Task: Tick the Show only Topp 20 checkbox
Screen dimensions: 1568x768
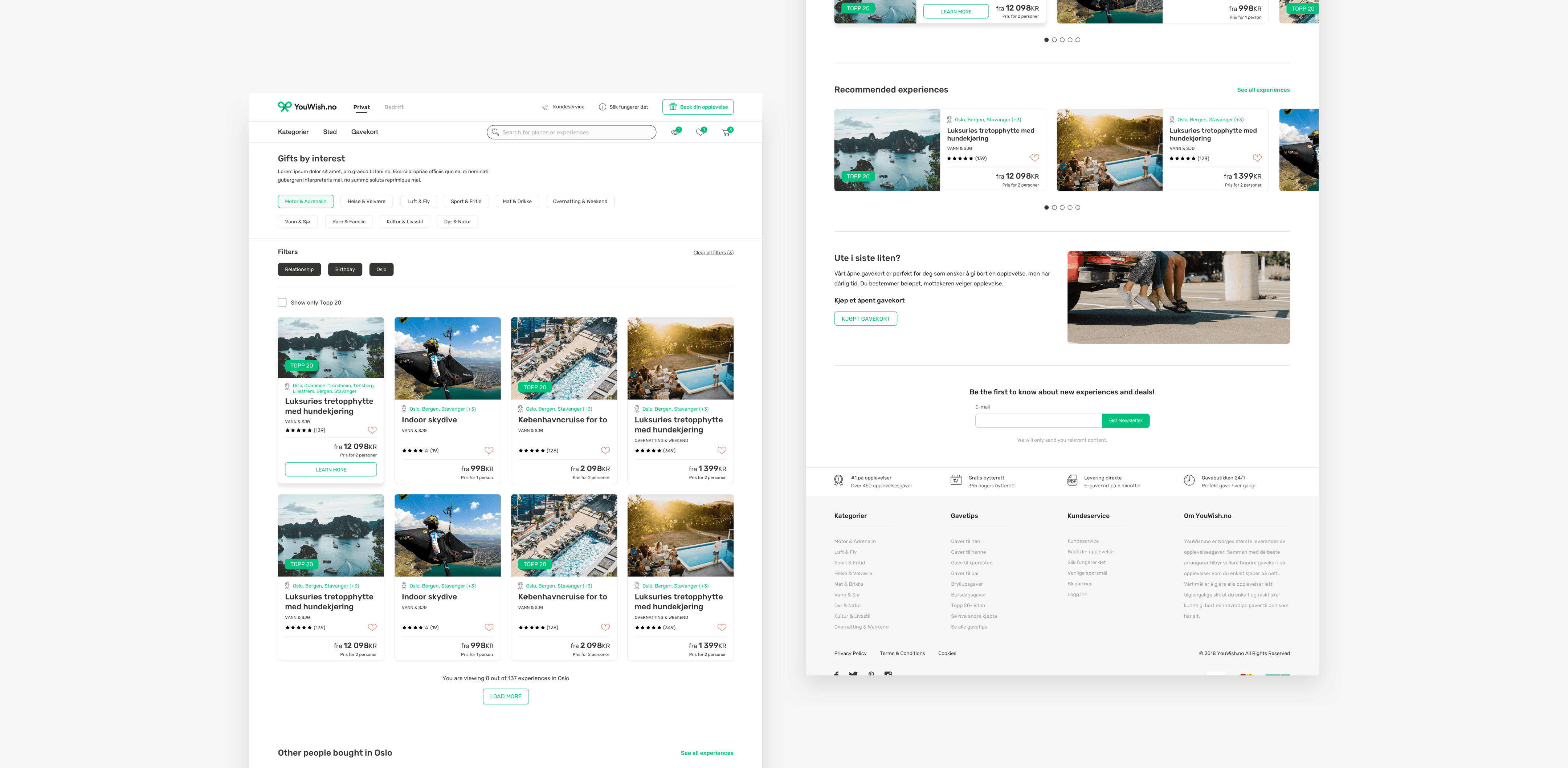Action: click(282, 303)
